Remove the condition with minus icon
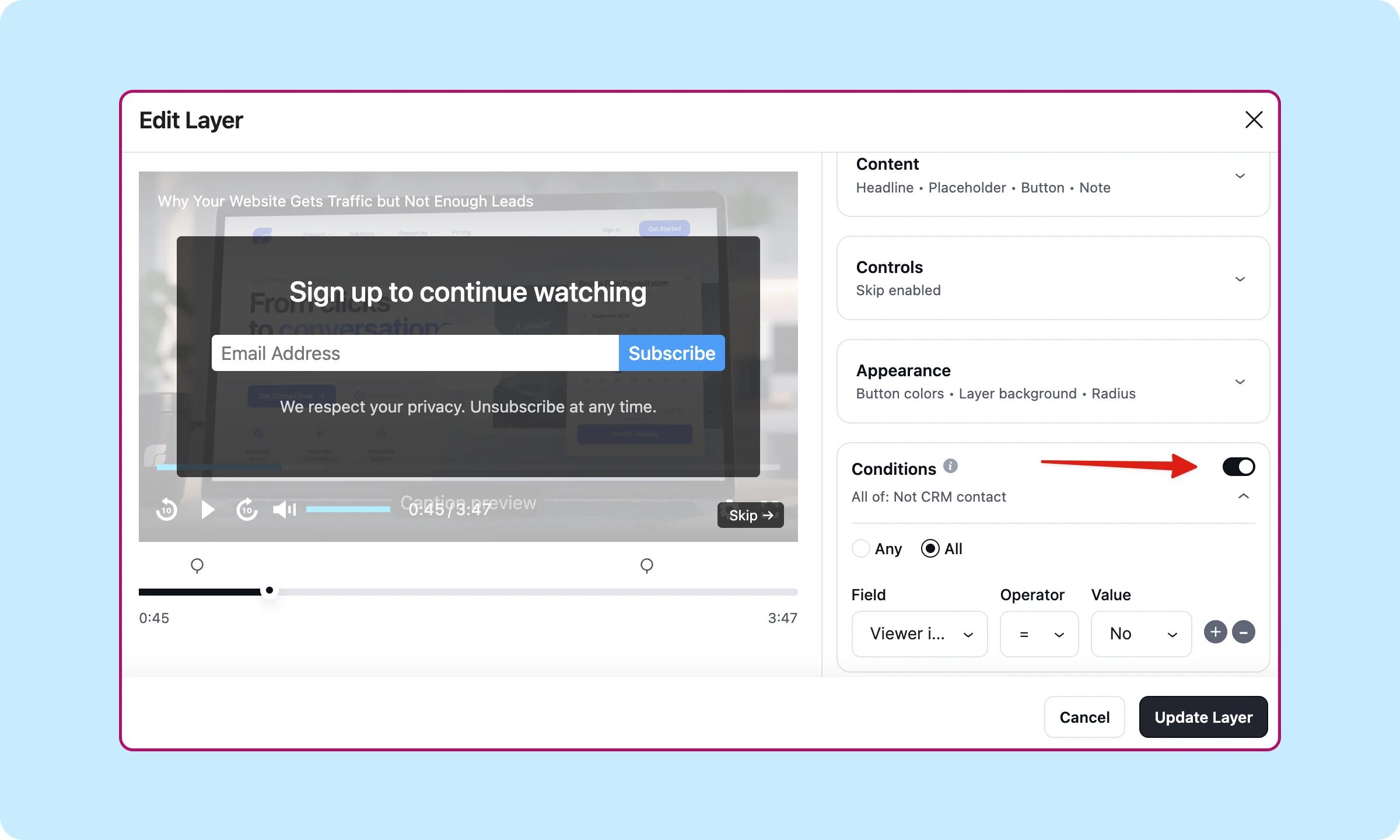The image size is (1400, 840). click(1244, 632)
